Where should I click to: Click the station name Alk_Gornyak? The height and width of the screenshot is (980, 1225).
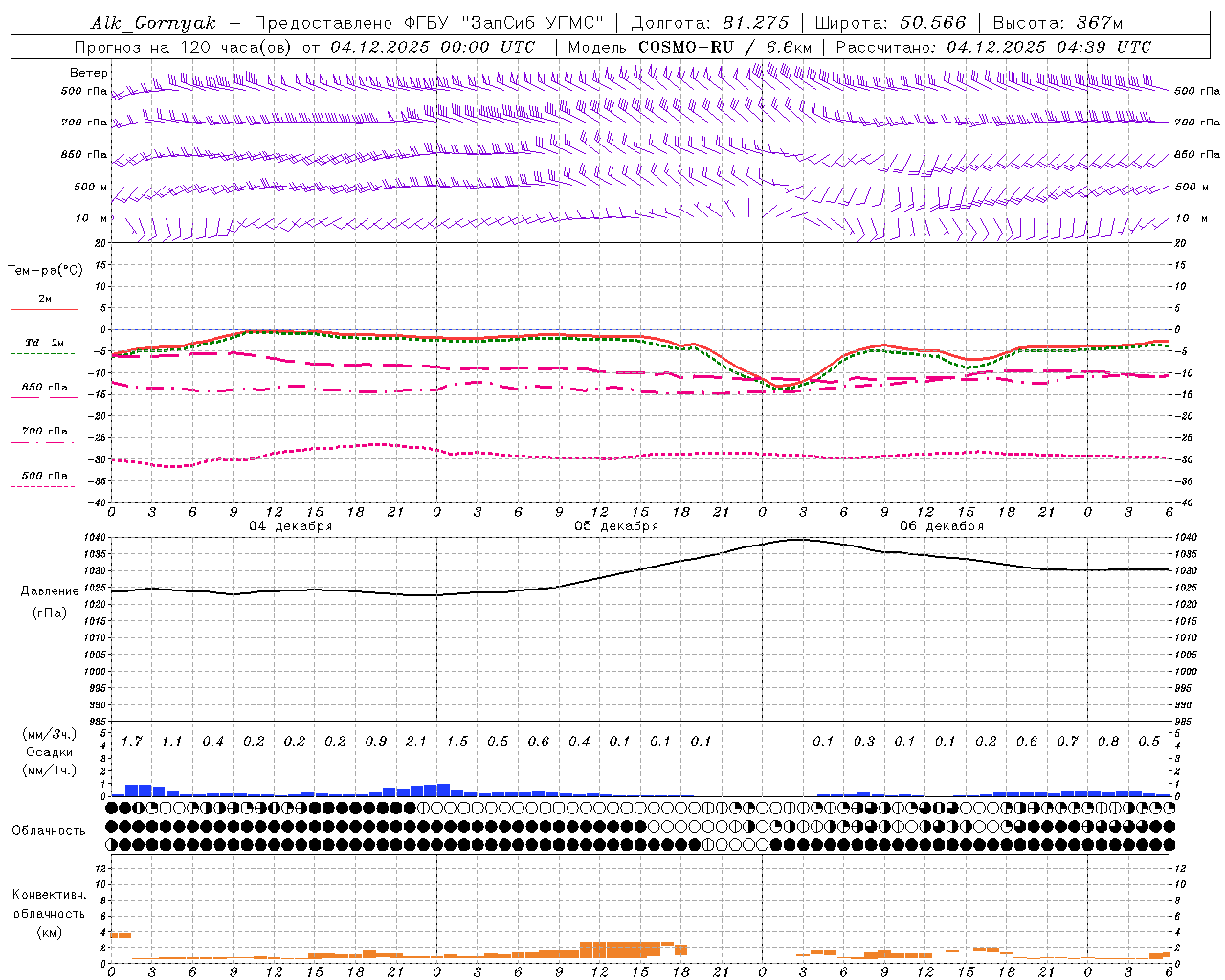click(153, 23)
